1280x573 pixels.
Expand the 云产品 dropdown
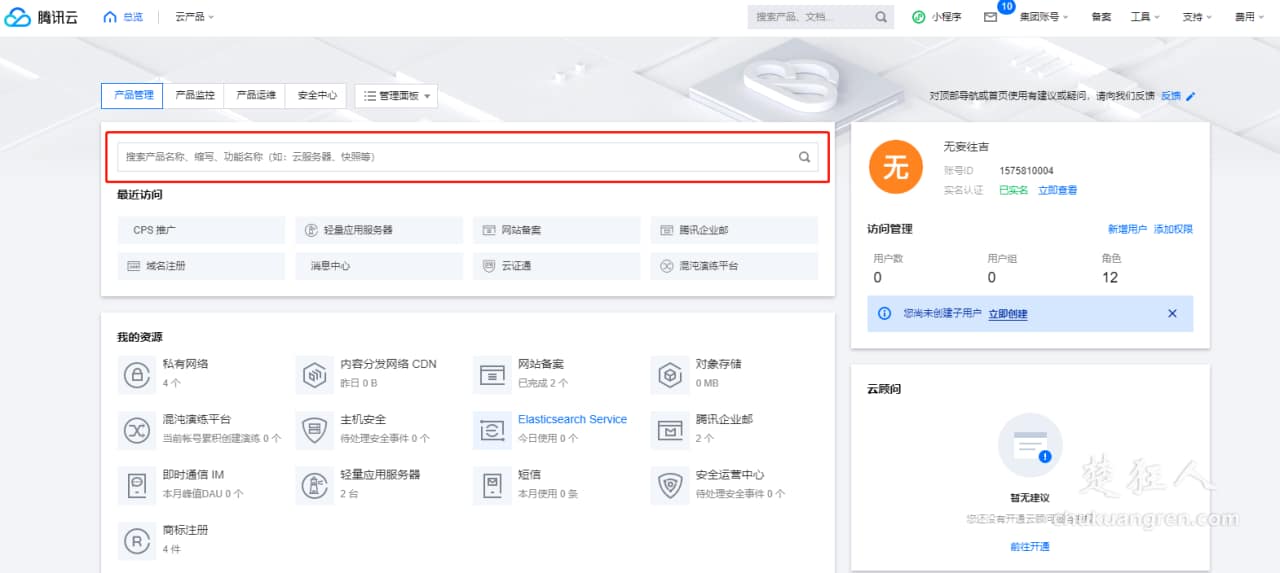194,17
